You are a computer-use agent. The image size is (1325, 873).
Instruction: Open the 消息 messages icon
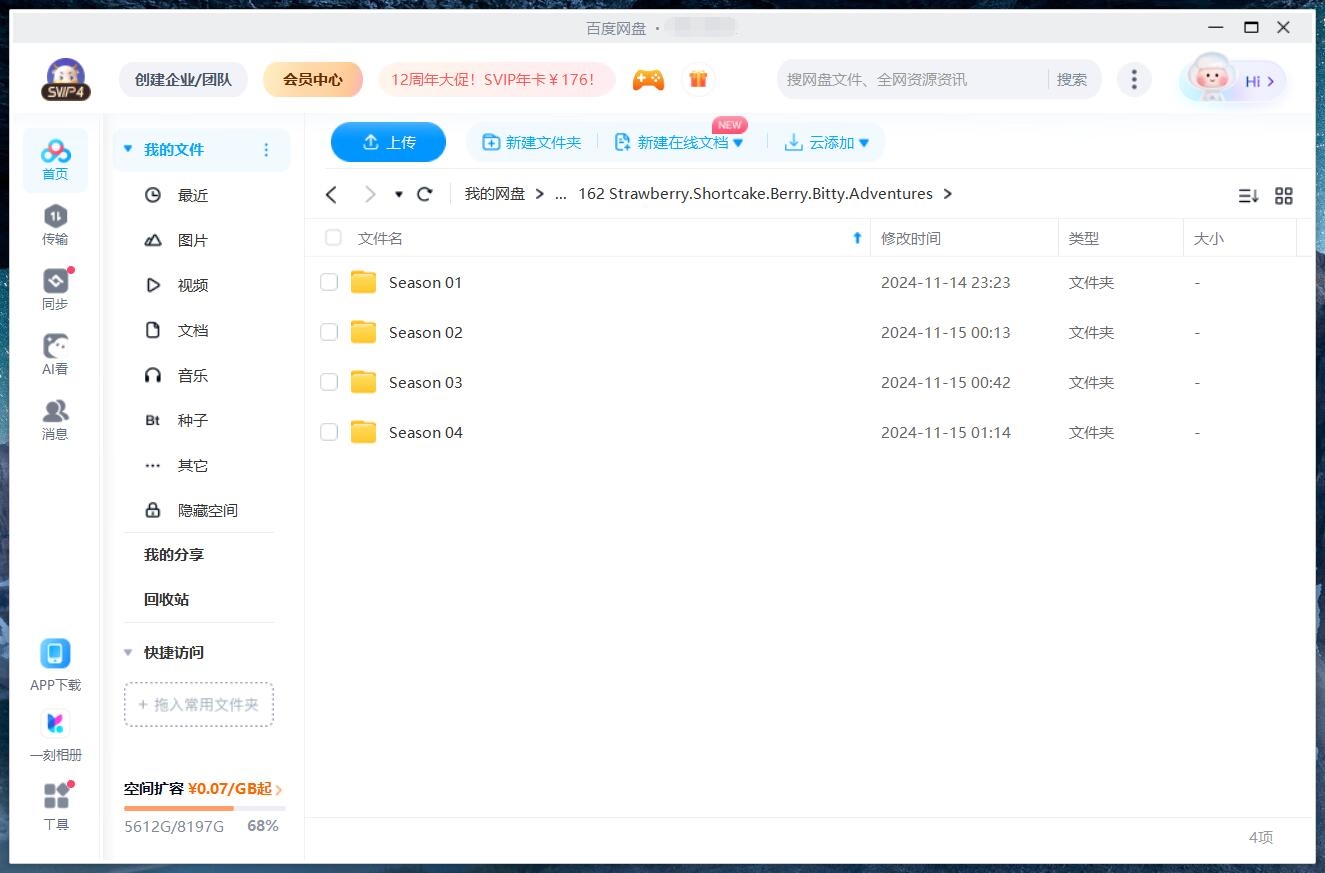click(55, 419)
